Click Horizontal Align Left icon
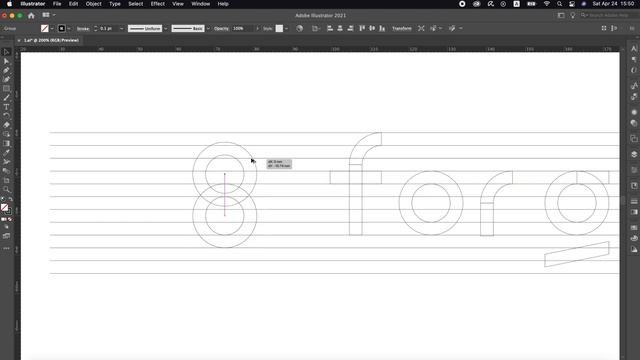The height and width of the screenshot is (360, 640). coord(329,29)
